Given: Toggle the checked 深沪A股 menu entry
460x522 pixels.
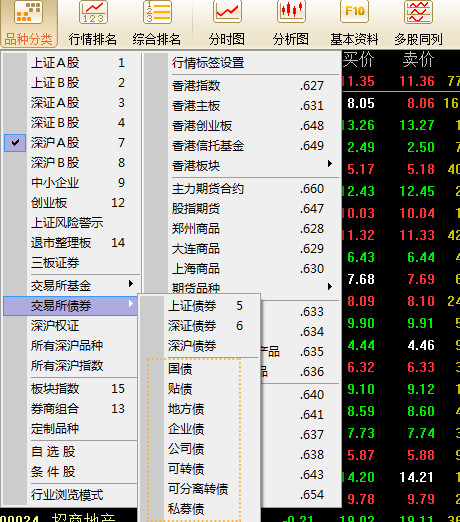Looking at the screenshot, I should pyautogui.click(x=71, y=143).
